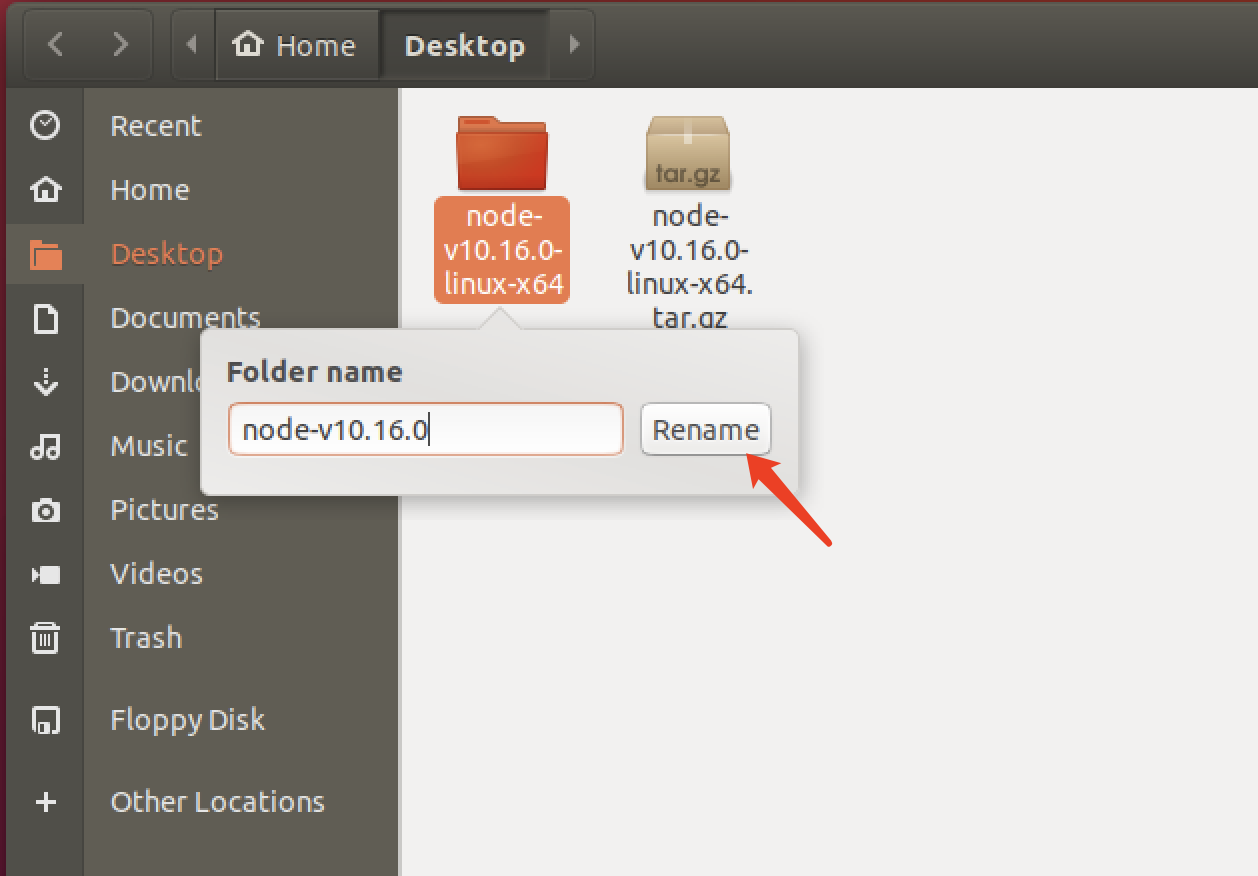Open Pictures via the camera sidebar icon

point(44,510)
